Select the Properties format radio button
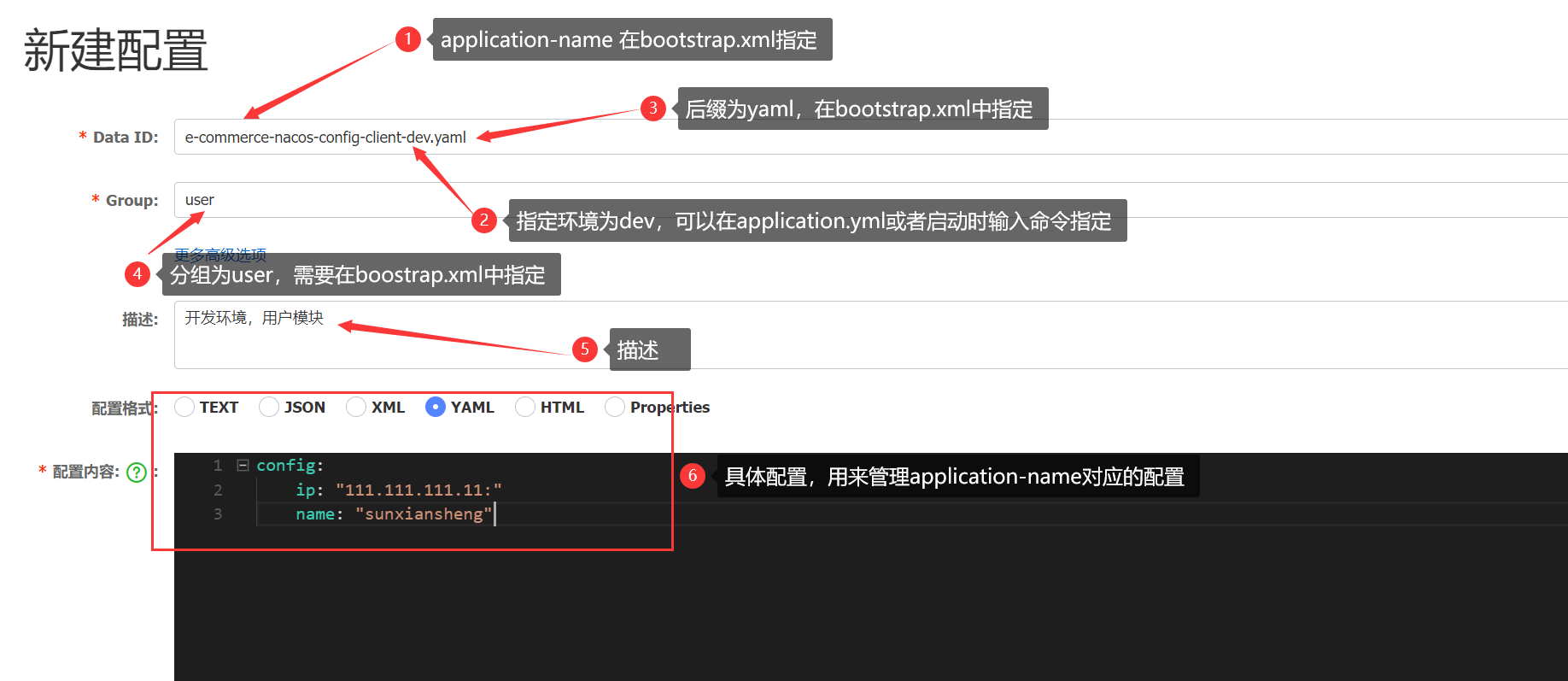 (x=615, y=407)
